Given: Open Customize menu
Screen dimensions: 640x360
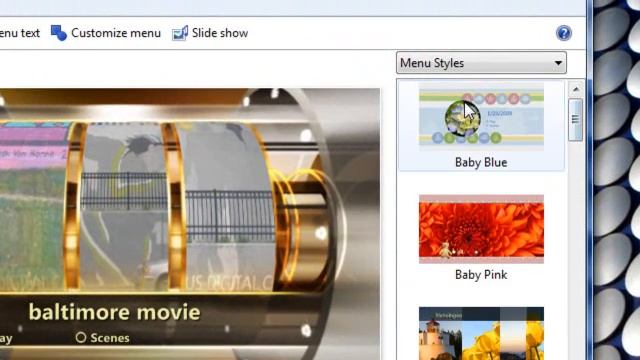Looking at the screenshot, I should 106,33.
